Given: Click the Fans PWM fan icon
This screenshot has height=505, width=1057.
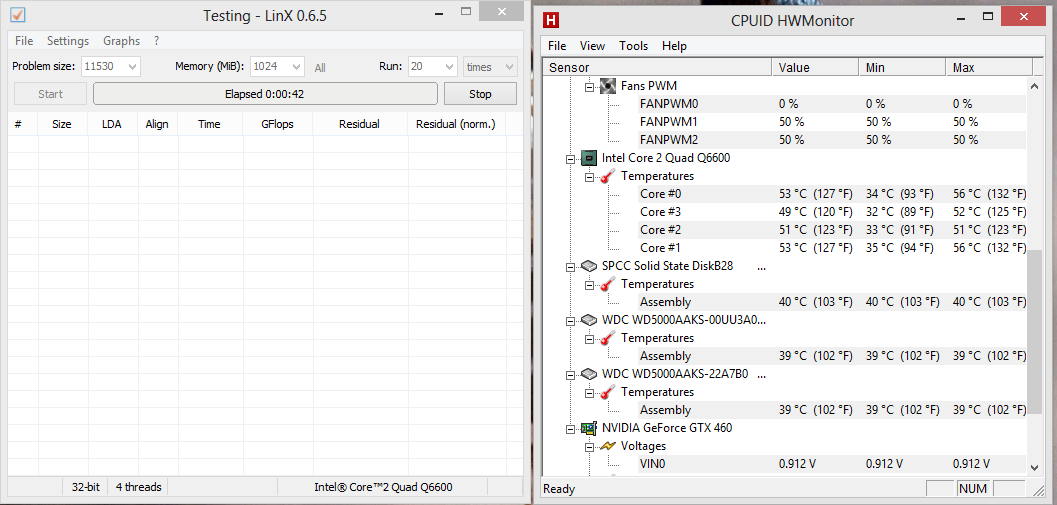Looking at the screenshot, I should click(x=608, y=86).
